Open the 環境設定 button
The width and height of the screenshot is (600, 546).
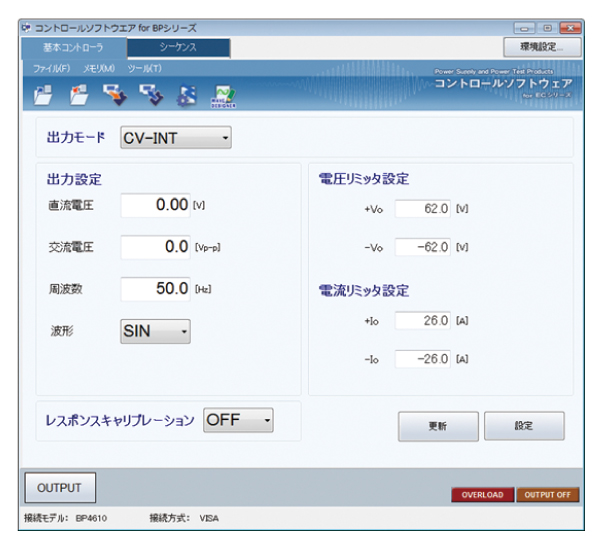pyautogui.click(x=541, y=46)
